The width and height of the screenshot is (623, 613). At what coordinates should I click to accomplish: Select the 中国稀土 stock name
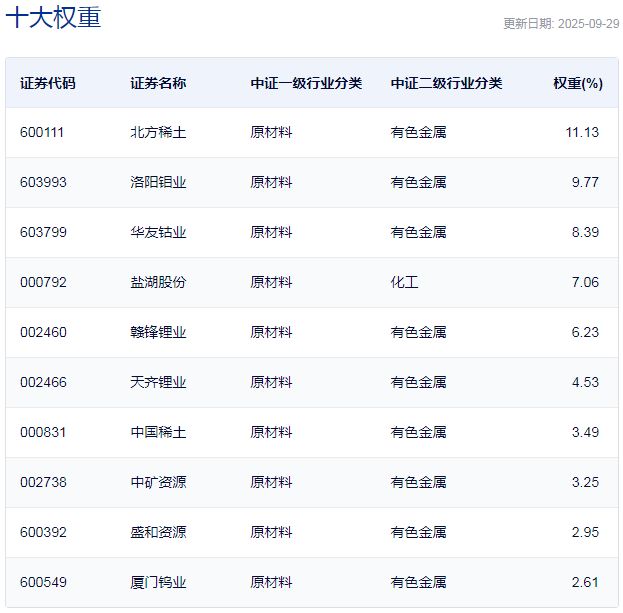tap(158, 432)
